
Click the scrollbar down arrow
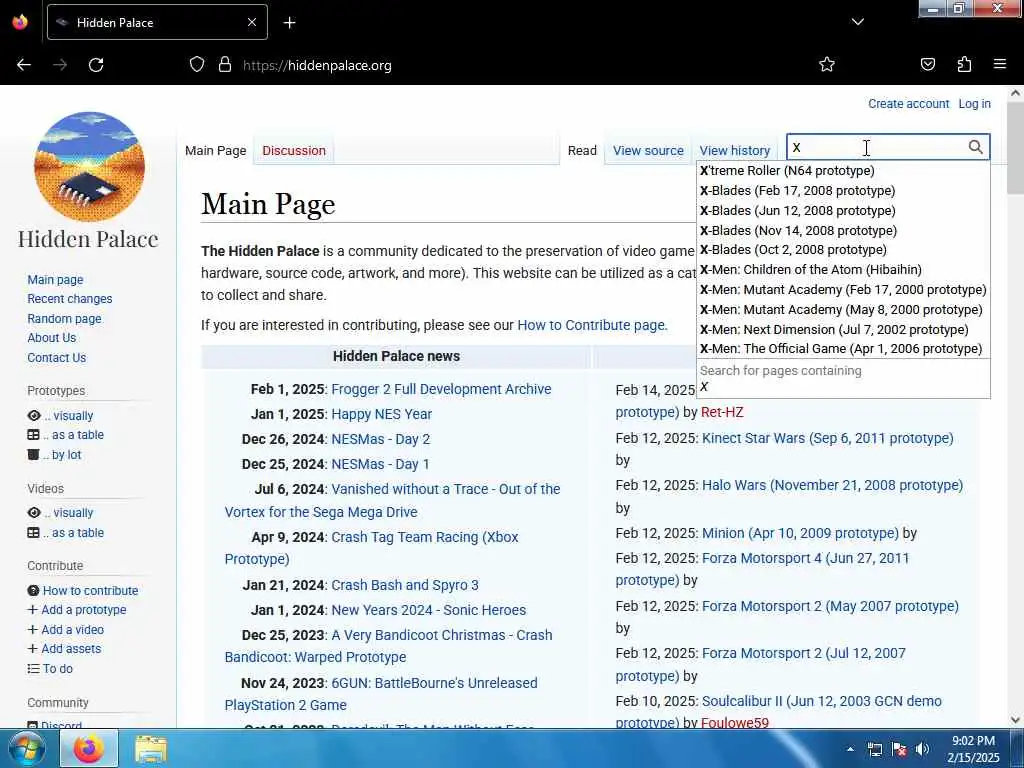click(1015, 720)
